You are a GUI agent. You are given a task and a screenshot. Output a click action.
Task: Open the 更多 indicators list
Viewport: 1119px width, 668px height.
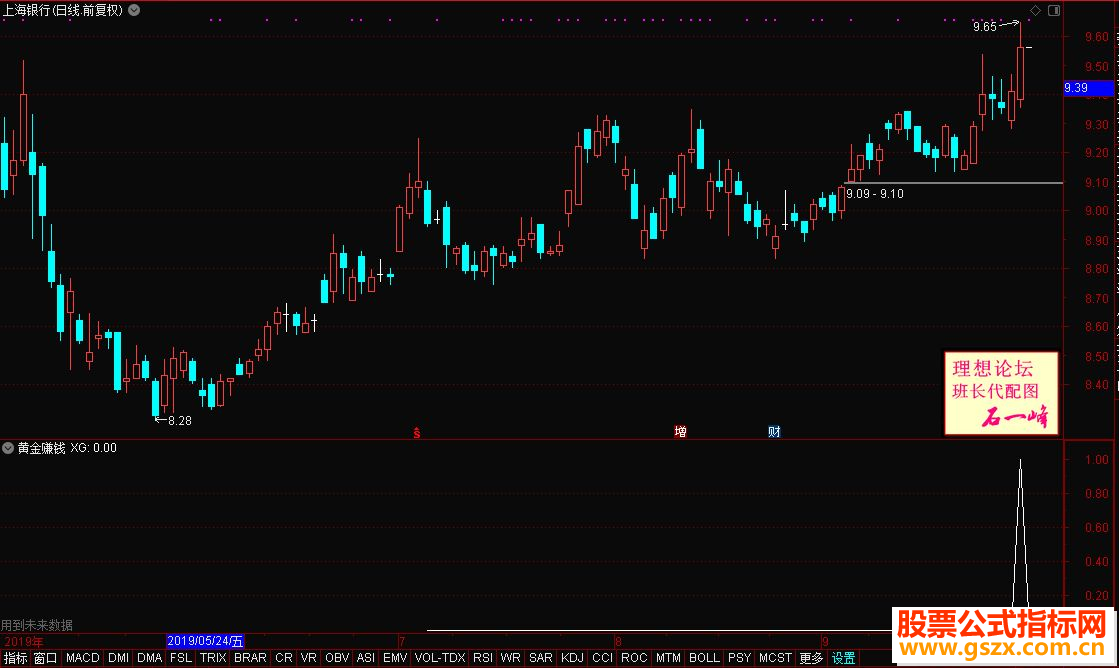point(811,658)
